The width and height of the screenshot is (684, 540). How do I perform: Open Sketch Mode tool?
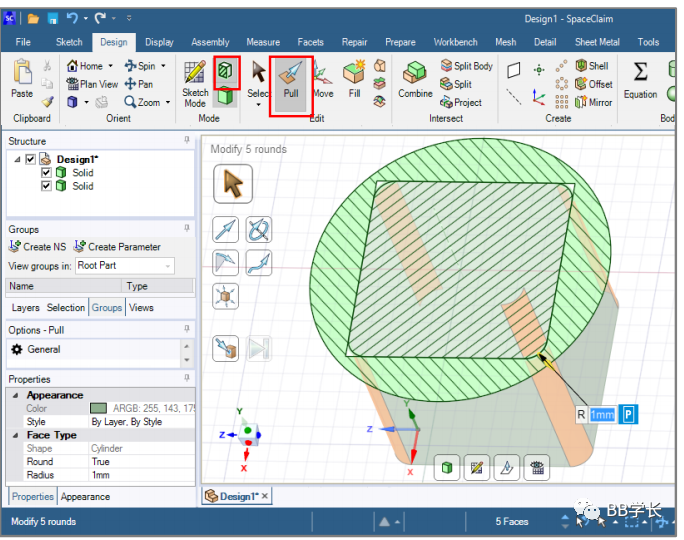[x=195, y=84]
